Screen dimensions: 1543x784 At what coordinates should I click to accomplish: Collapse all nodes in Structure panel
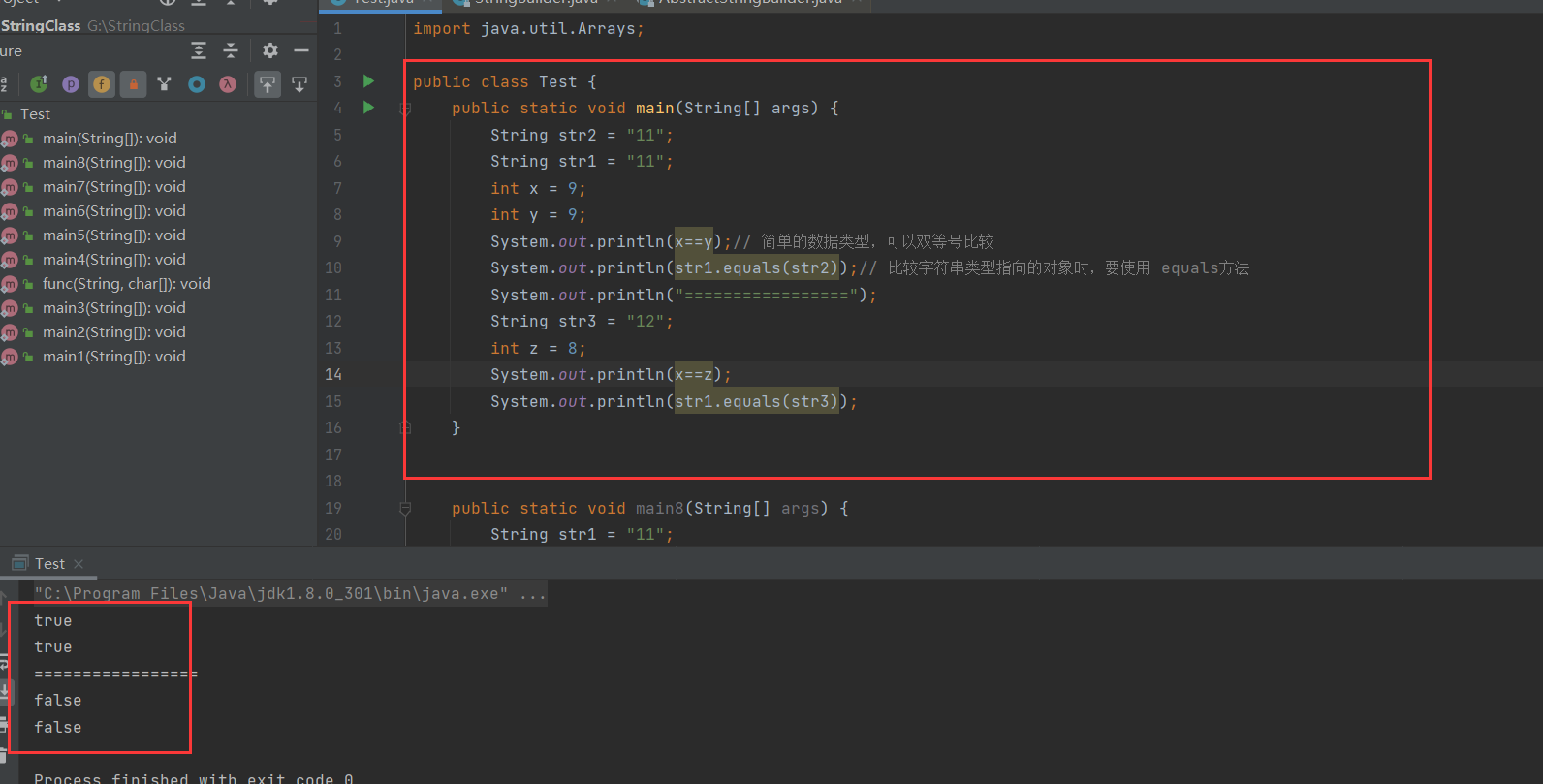tap(231, 50)
